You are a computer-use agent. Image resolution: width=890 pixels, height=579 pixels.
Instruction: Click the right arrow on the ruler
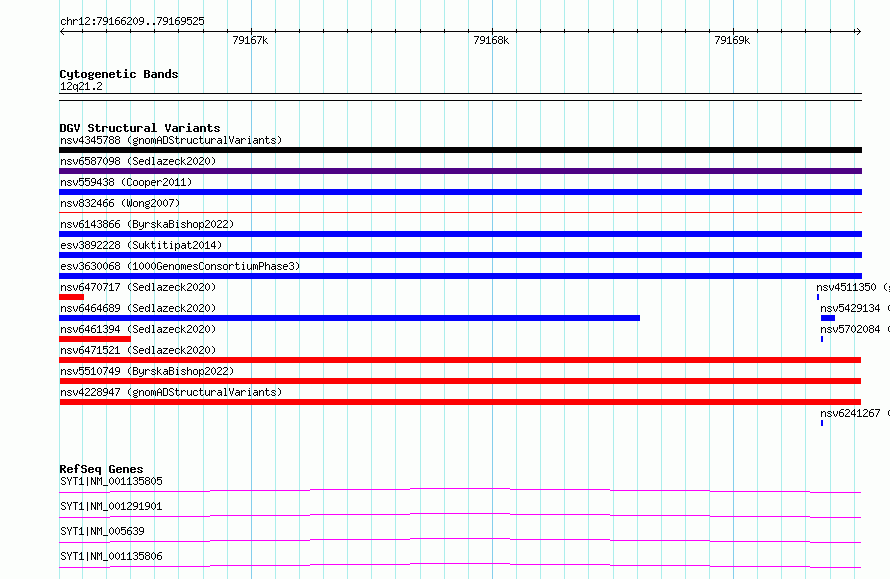[858, 32]
